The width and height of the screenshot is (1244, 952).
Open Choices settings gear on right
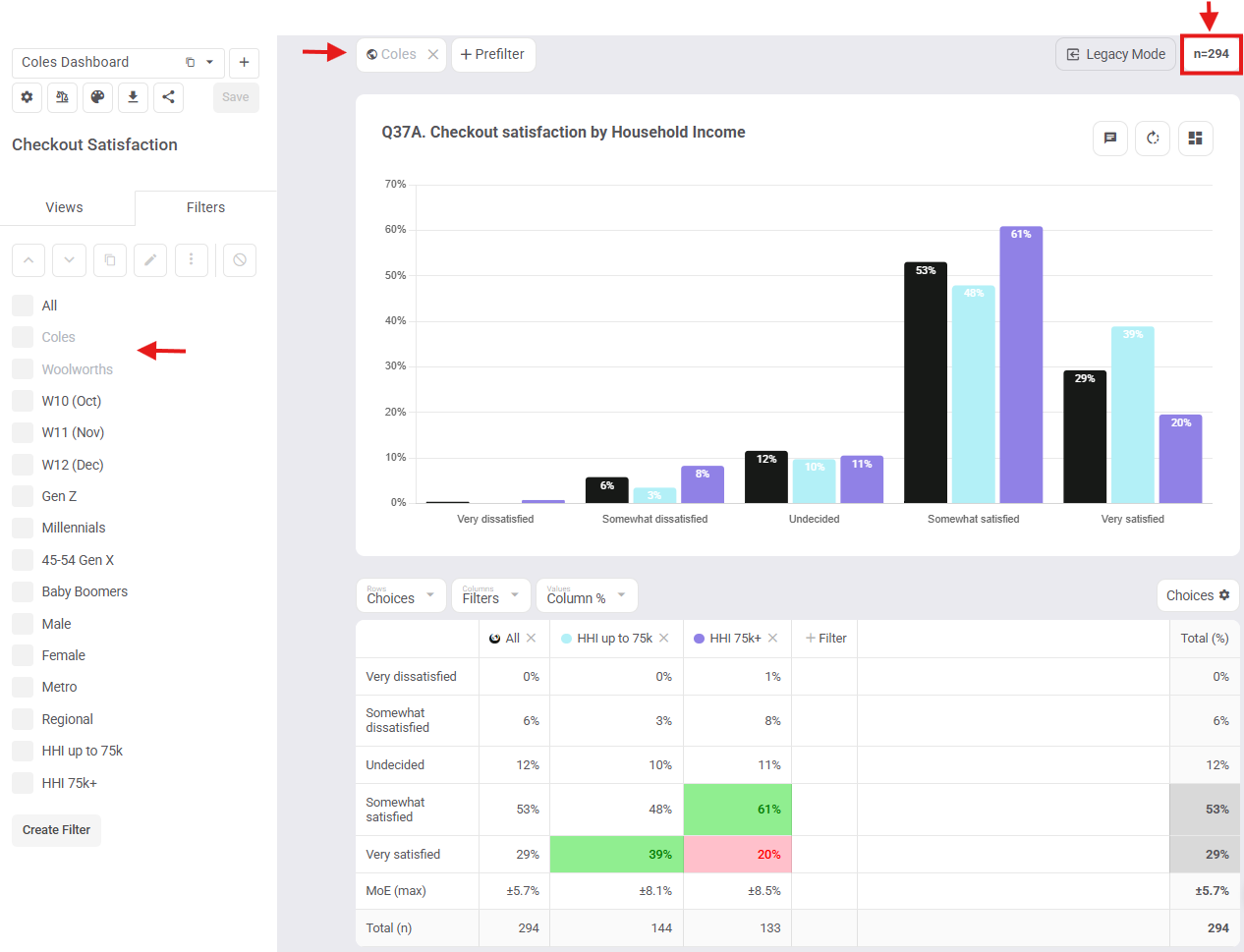pos(1224,595)
